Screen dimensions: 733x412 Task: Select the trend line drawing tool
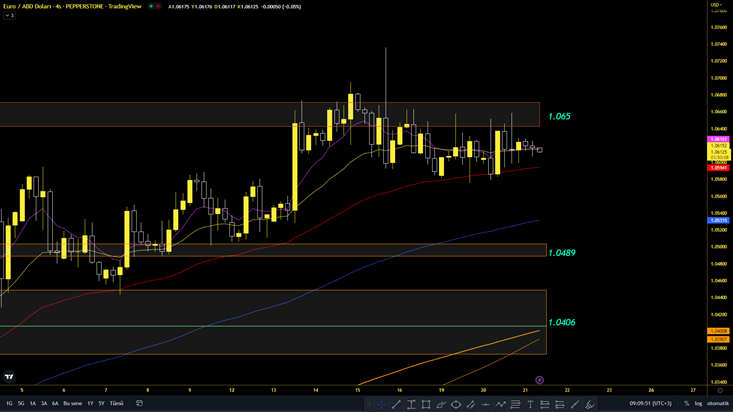[x=396, y=404]
